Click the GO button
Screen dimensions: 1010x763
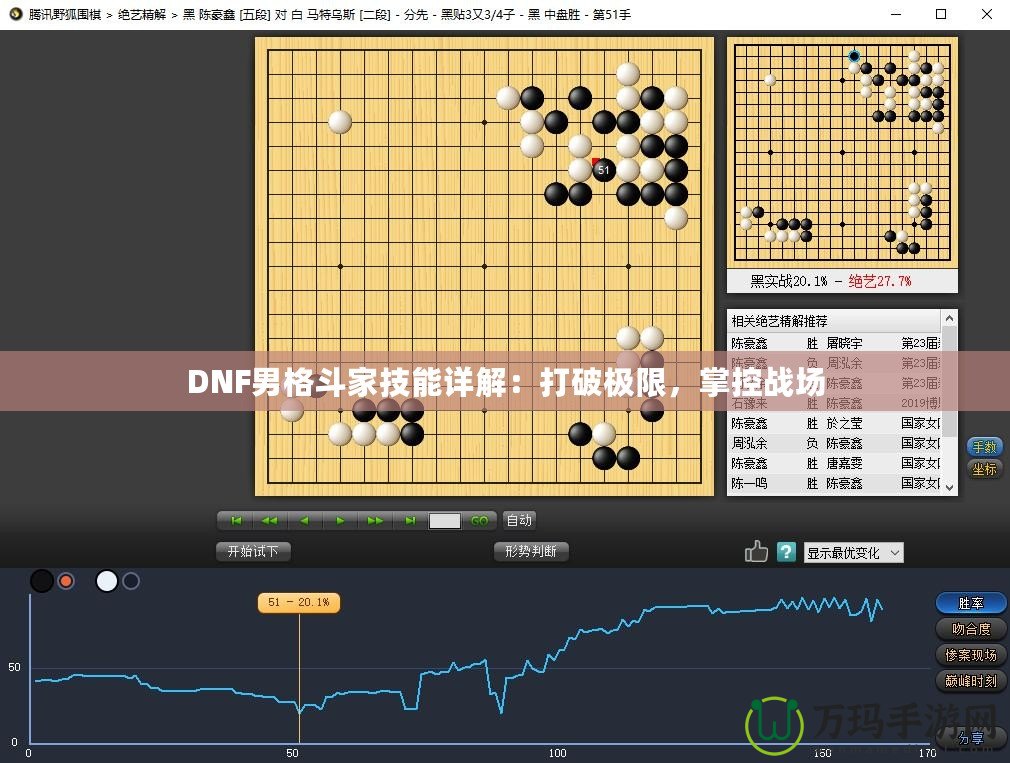coord(479,520)
